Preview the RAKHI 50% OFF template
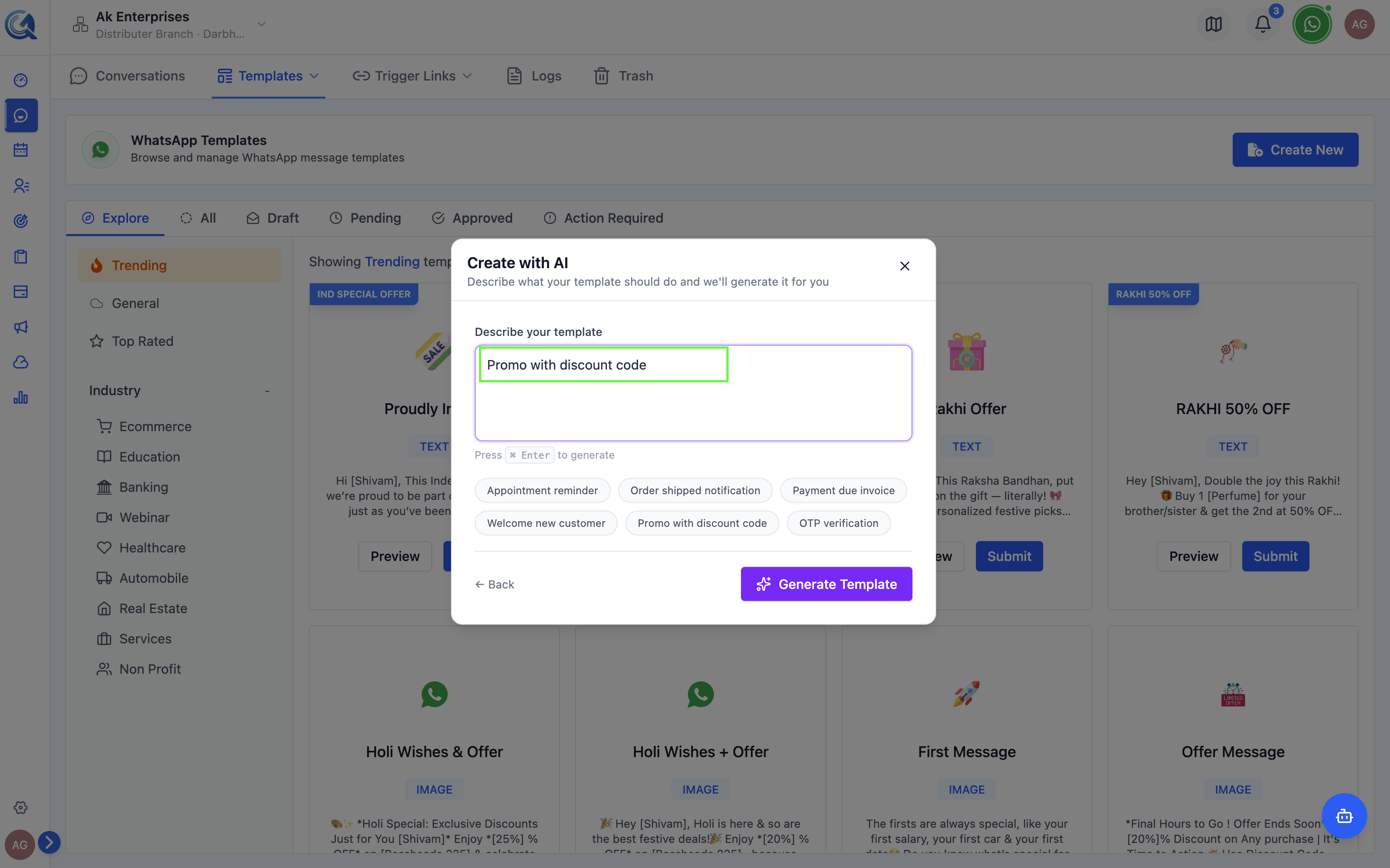 1194,556
